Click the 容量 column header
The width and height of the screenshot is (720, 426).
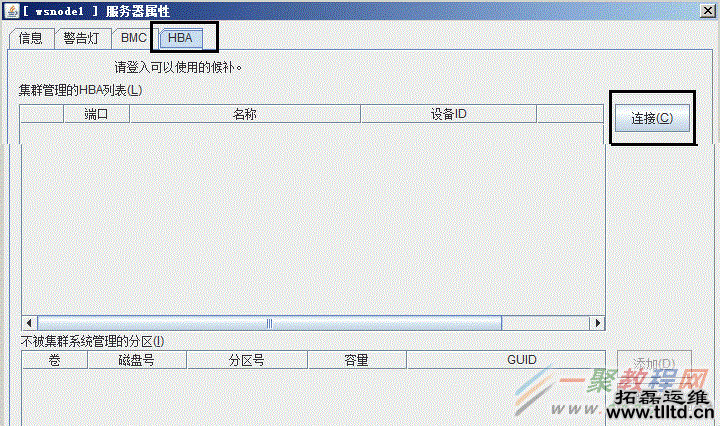click(356, 360)
